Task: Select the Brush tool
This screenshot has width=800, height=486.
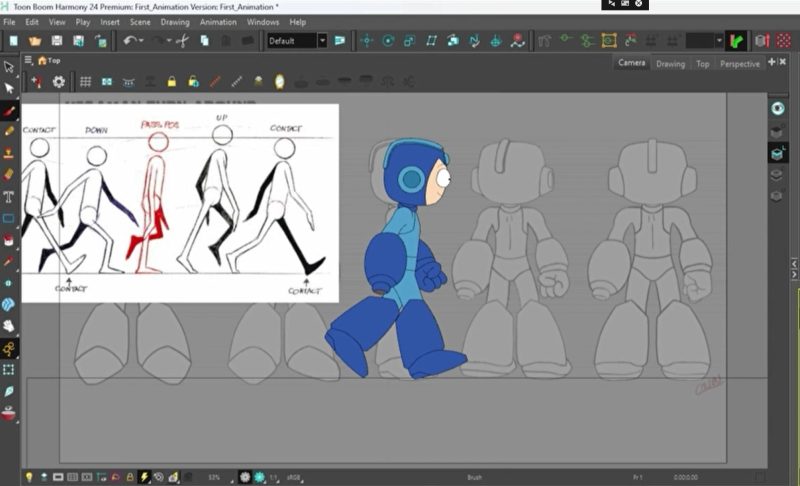Action: 9,110
